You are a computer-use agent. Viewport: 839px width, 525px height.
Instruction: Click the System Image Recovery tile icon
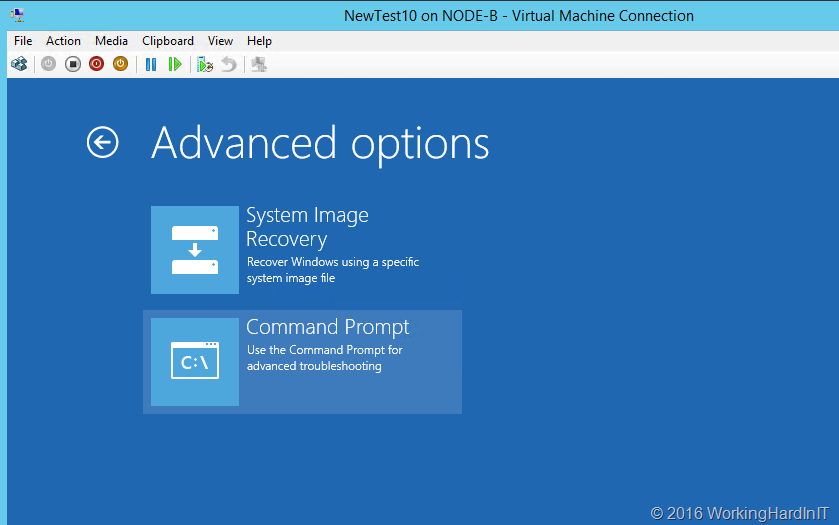point(195,250)
